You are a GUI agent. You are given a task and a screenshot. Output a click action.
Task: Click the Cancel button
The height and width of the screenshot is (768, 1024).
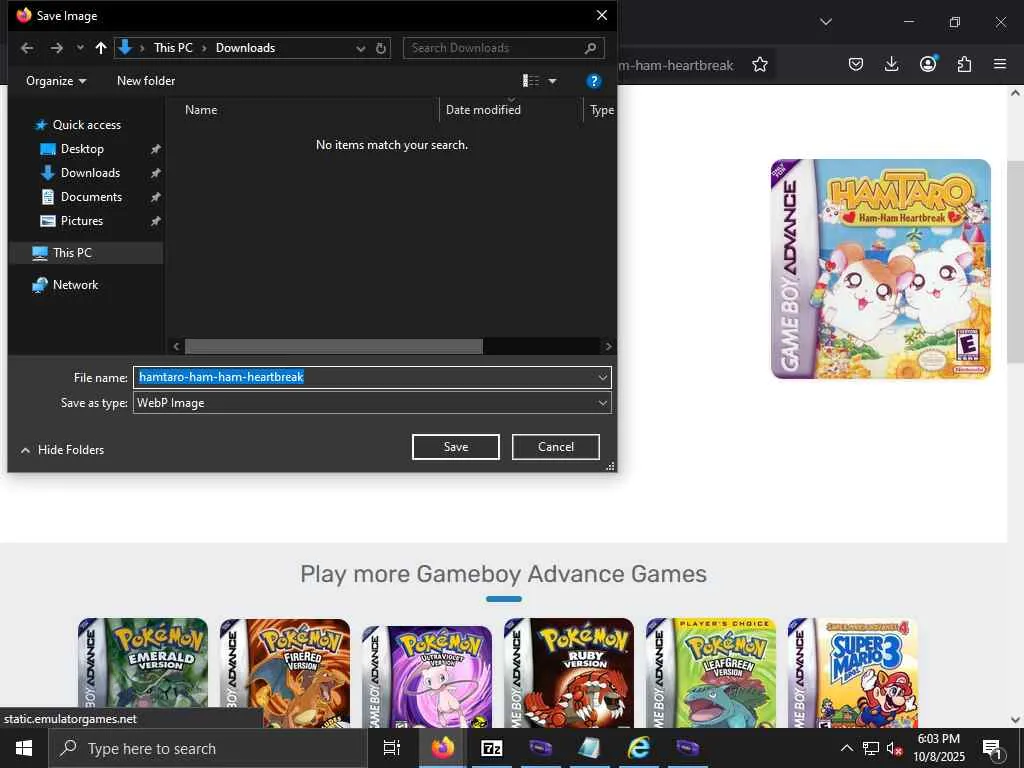point(556,447)
